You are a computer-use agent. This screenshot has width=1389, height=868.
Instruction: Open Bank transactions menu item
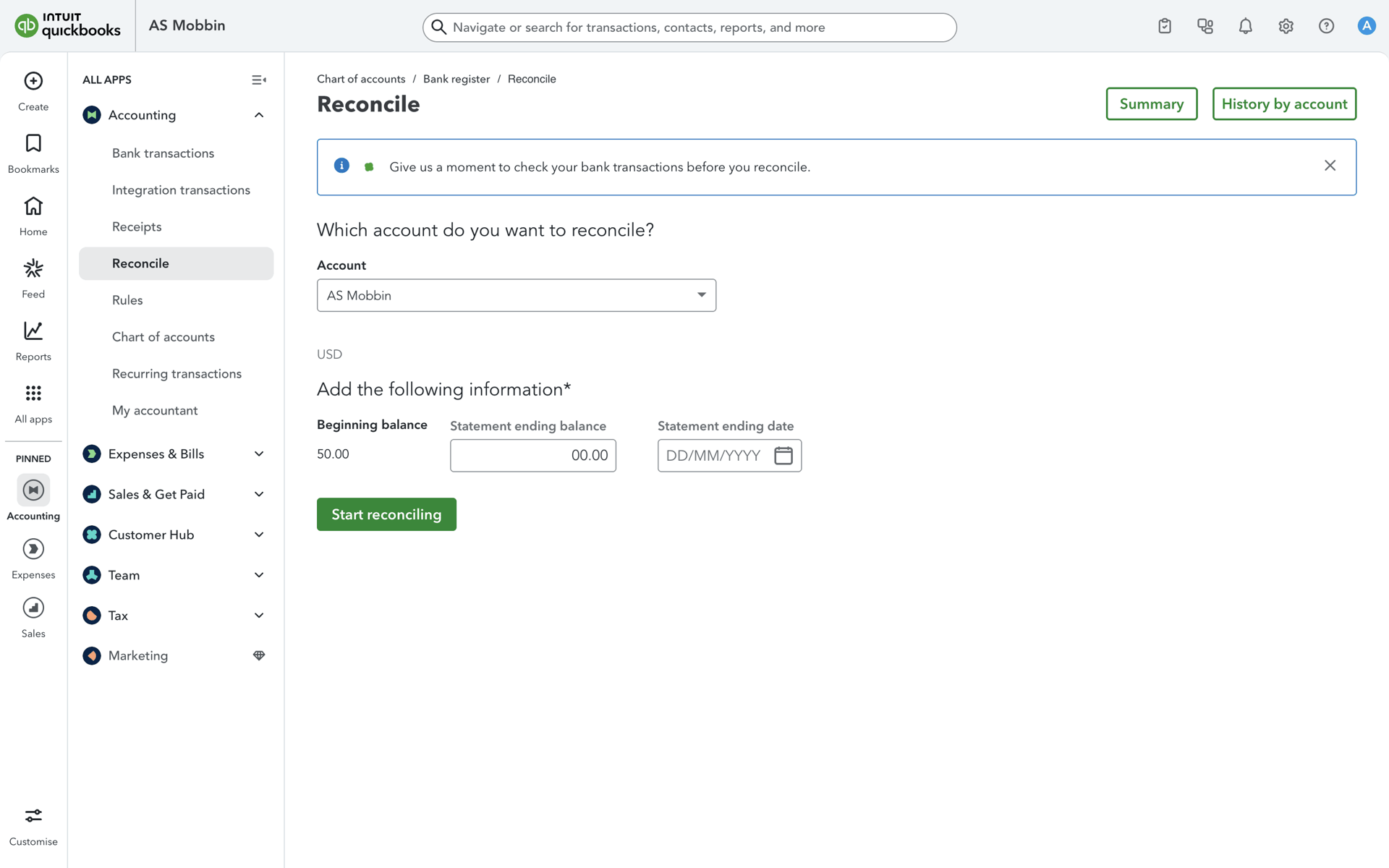point(163,153)
